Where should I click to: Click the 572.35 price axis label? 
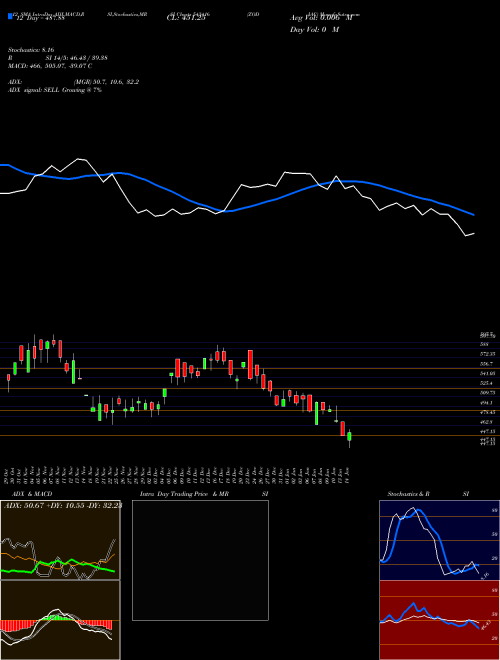pos(487,354)
